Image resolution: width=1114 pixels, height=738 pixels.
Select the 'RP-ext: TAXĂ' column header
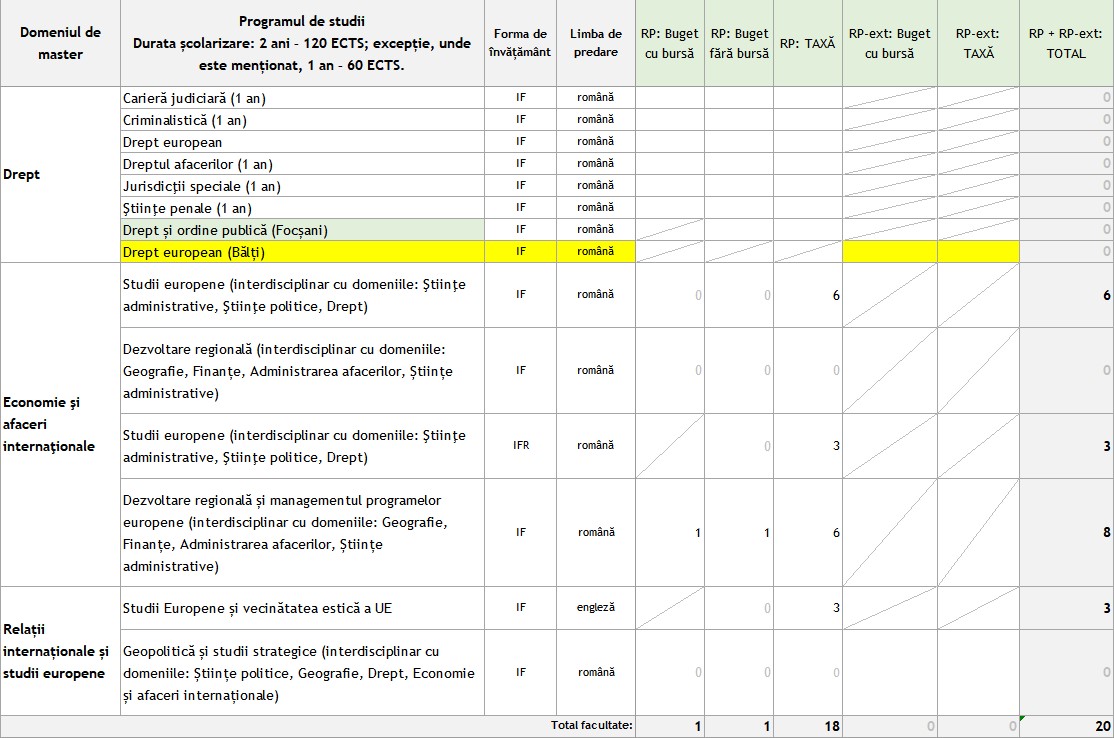[x=978, y=43]
